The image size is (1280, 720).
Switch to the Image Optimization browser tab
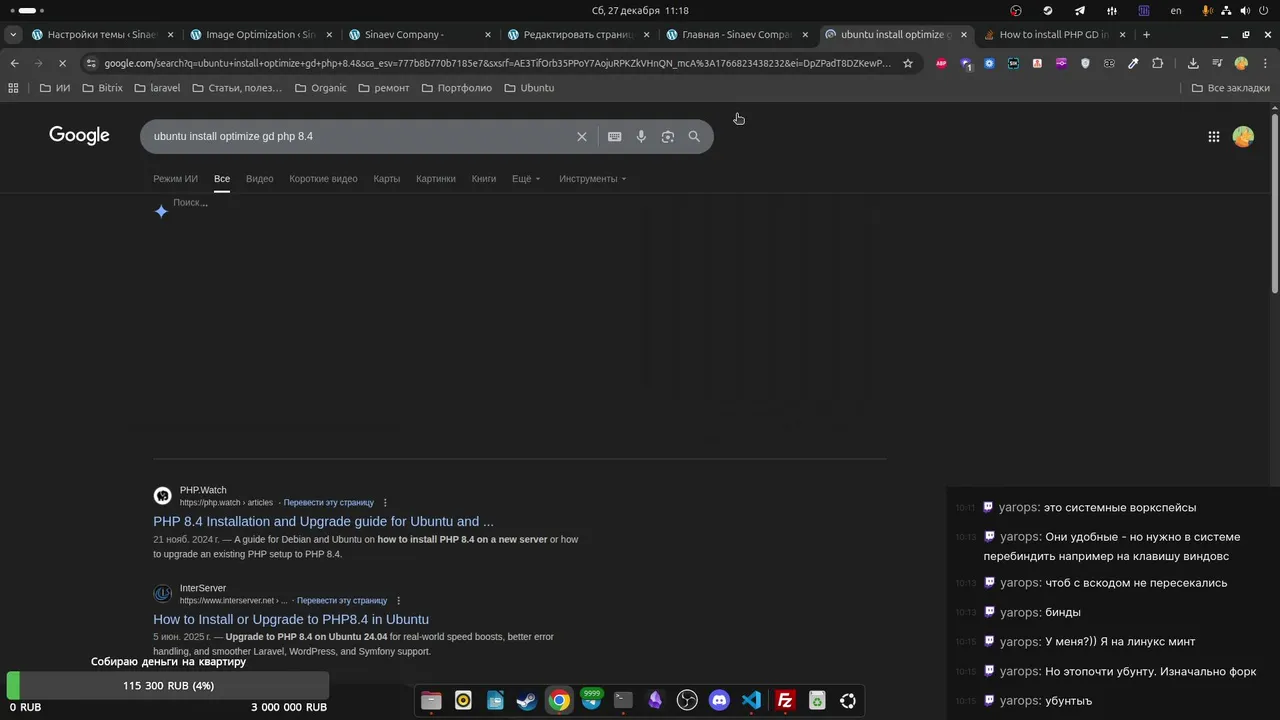[x=259, y=34]
